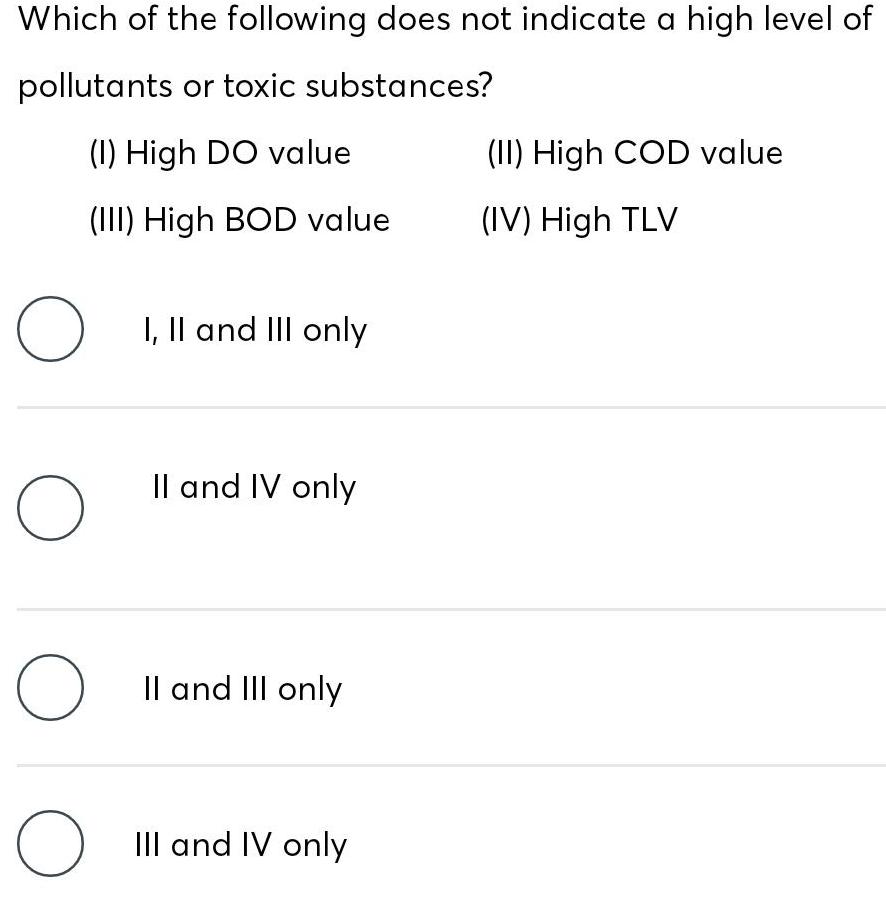The width and height of the screenshot is (886, 905).
Task: Click the 'III and IV only' answer text
Action: (x=240, y=845)
